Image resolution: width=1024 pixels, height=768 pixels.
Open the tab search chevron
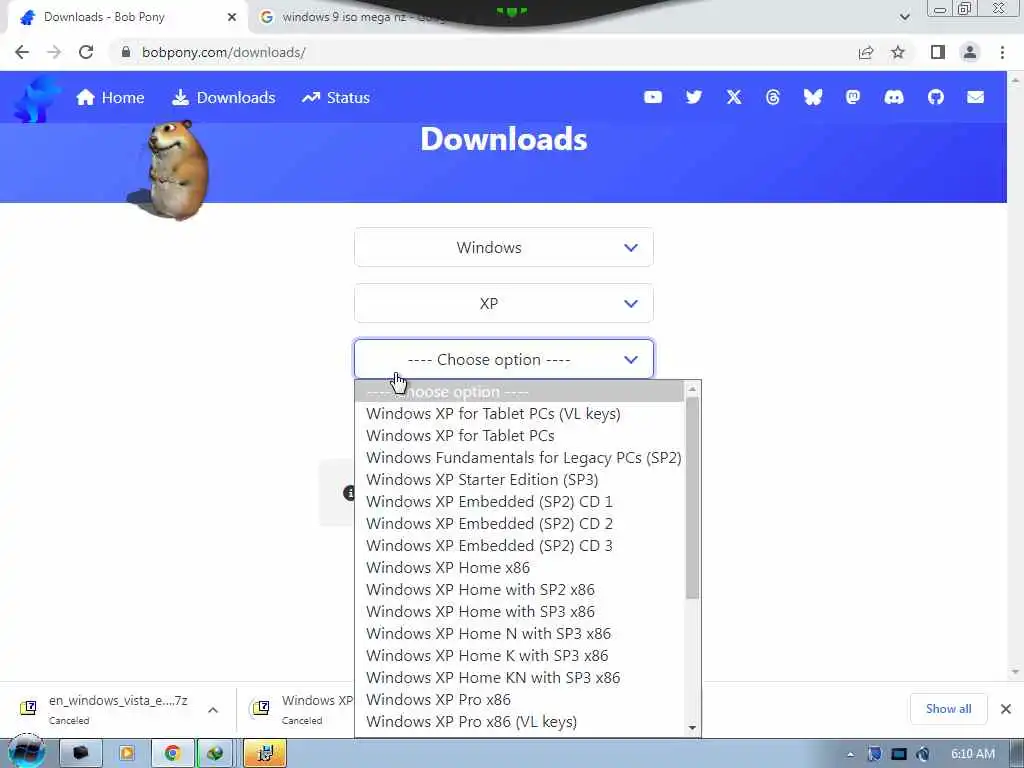[904, 17]
